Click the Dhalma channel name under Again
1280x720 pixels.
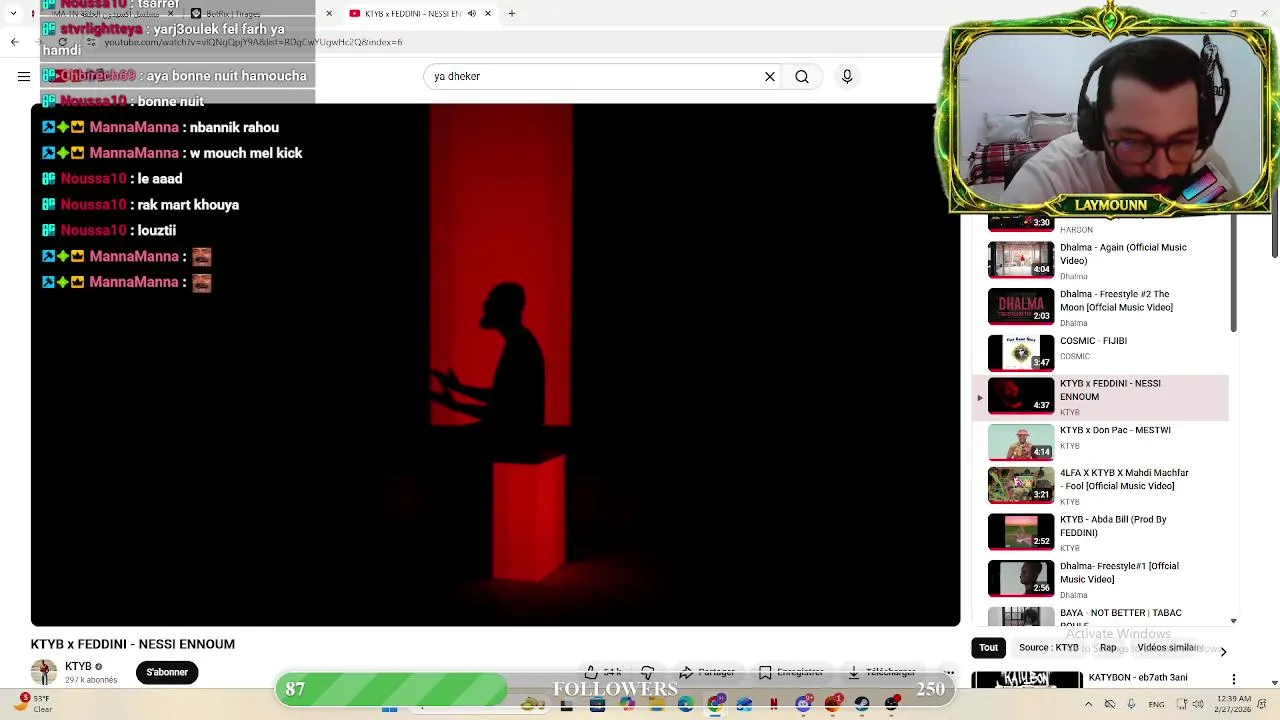[1074, 277]
